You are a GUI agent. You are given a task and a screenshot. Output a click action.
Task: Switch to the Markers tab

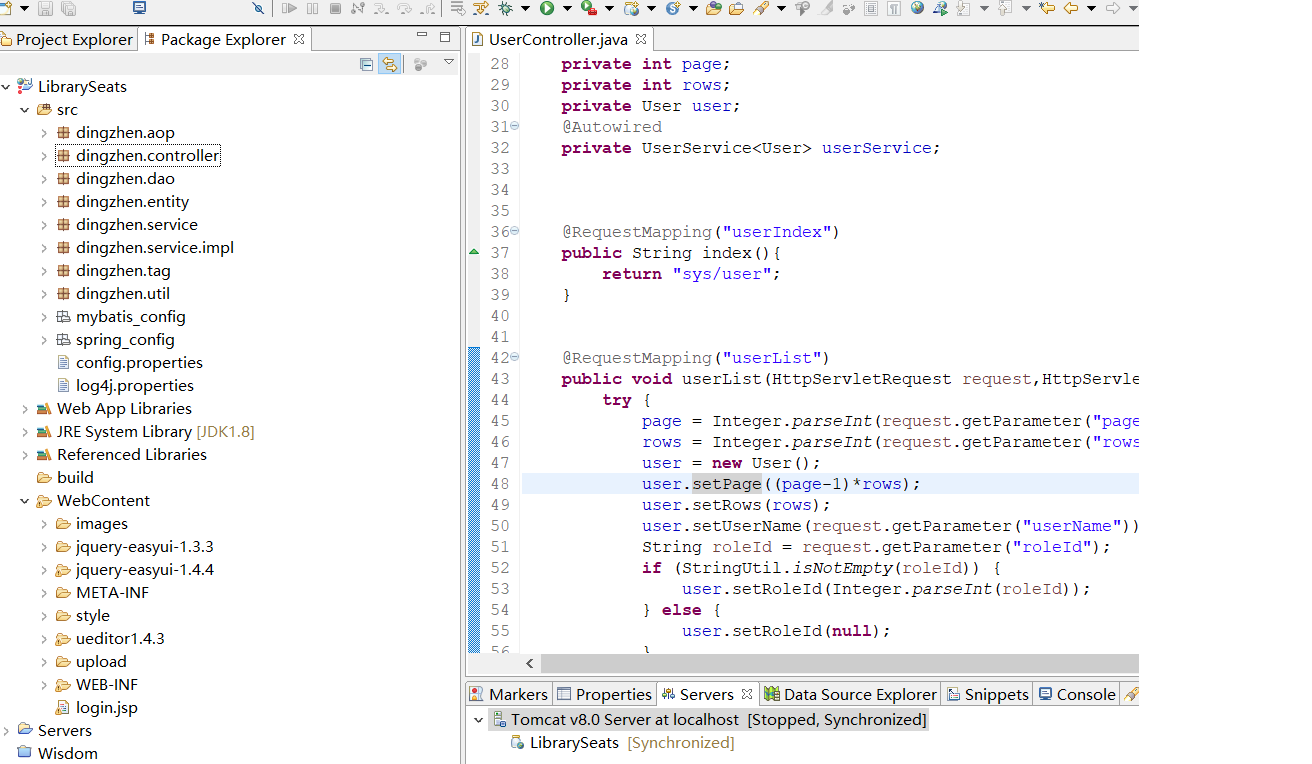coord(510,694)
